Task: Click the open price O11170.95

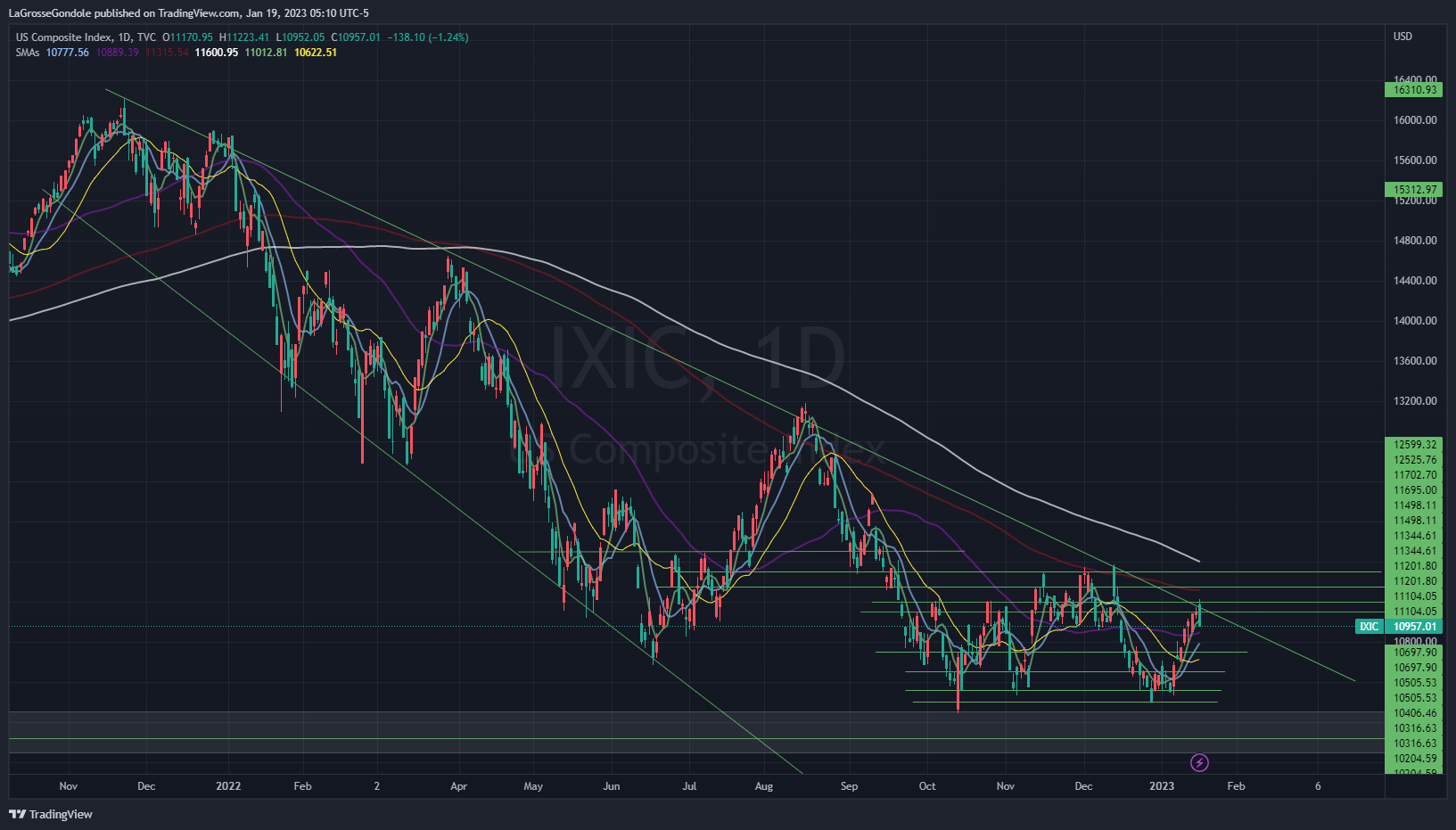Action: point(188,37)
